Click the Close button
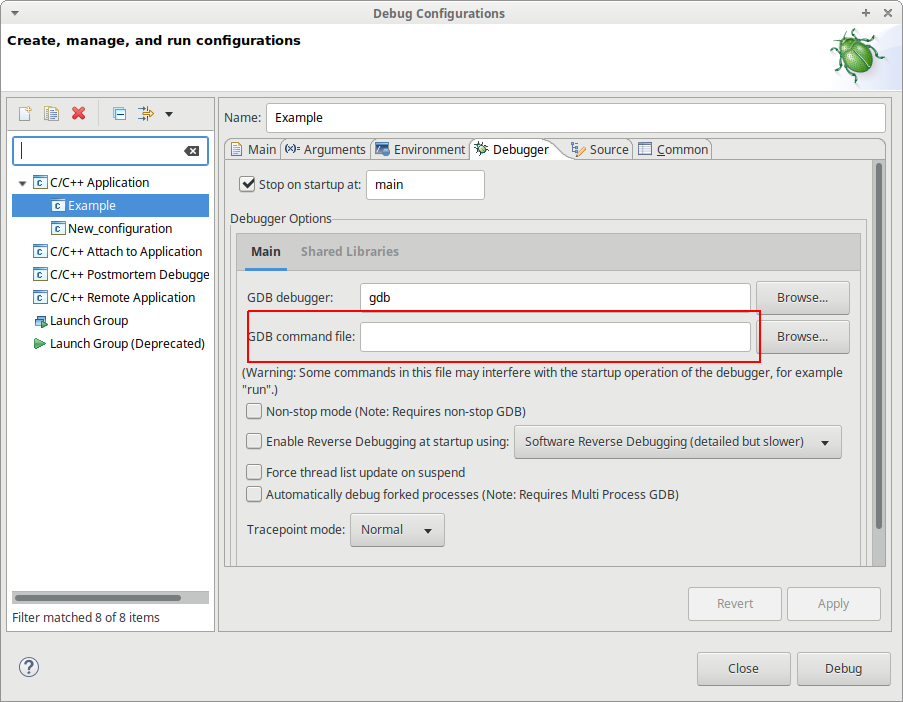 [743, 669]
